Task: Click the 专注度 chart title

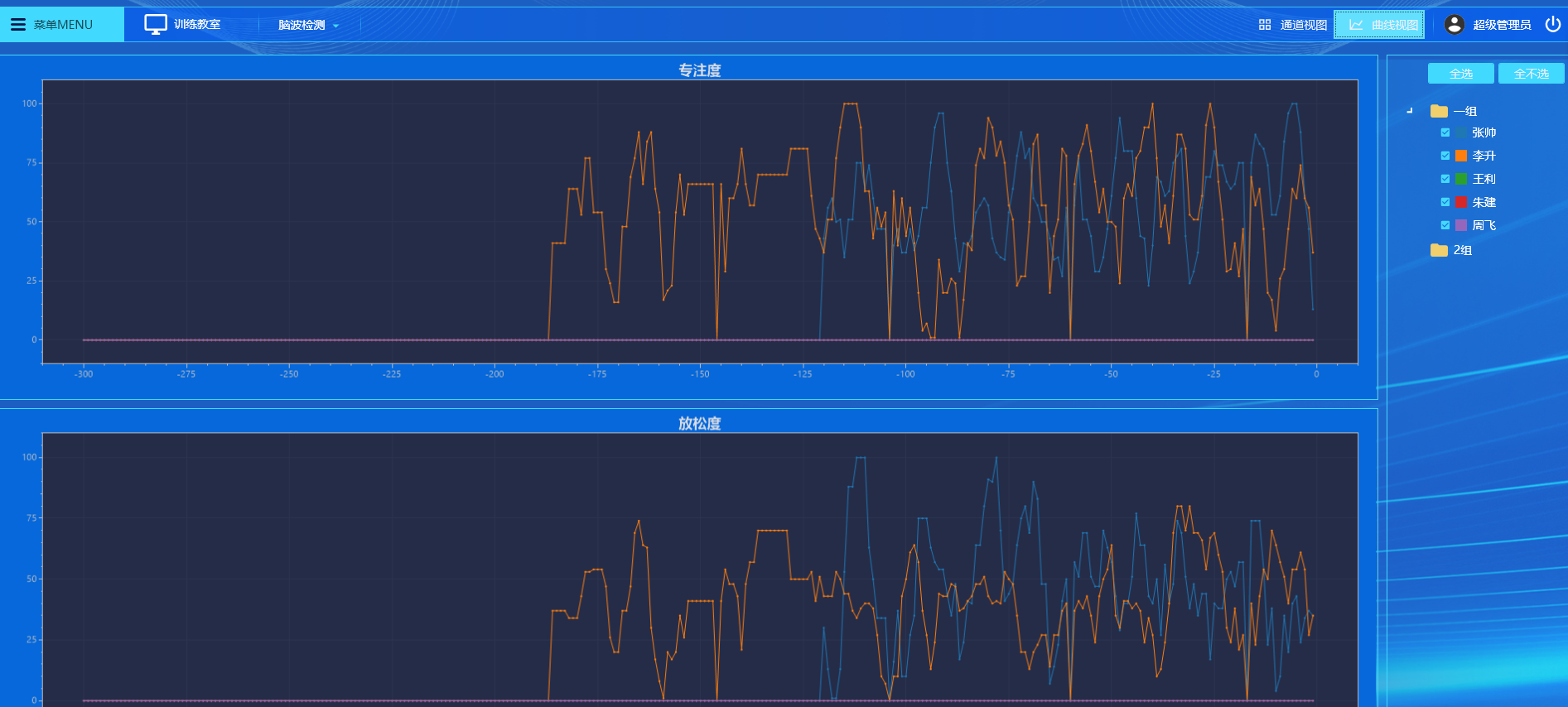Action: (700, 70)
